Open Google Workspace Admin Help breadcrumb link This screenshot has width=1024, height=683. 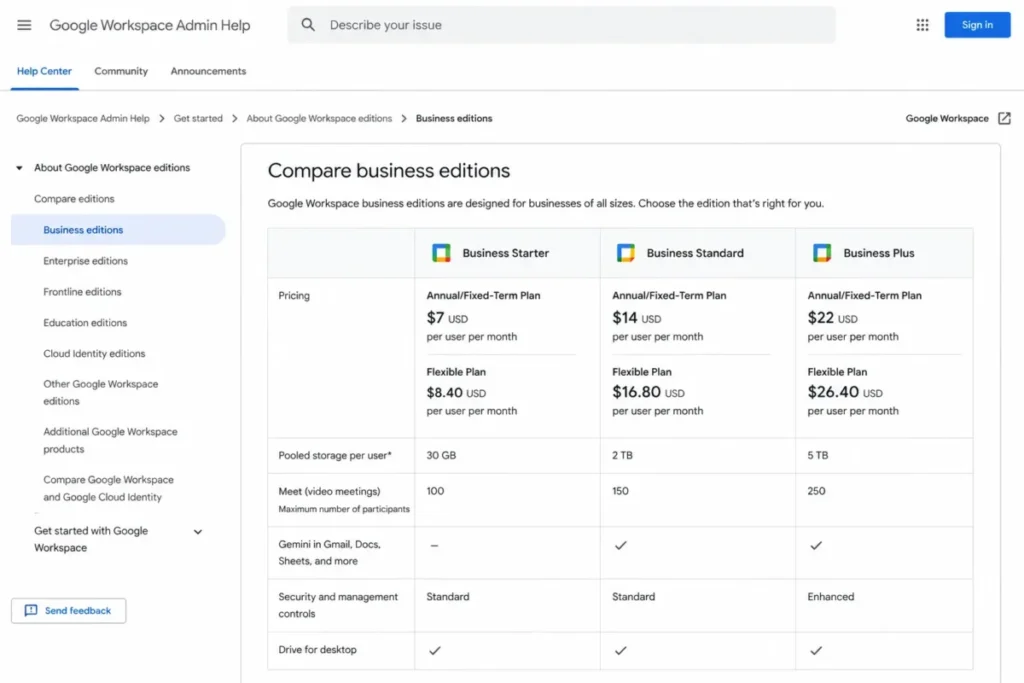click(83, 118)
